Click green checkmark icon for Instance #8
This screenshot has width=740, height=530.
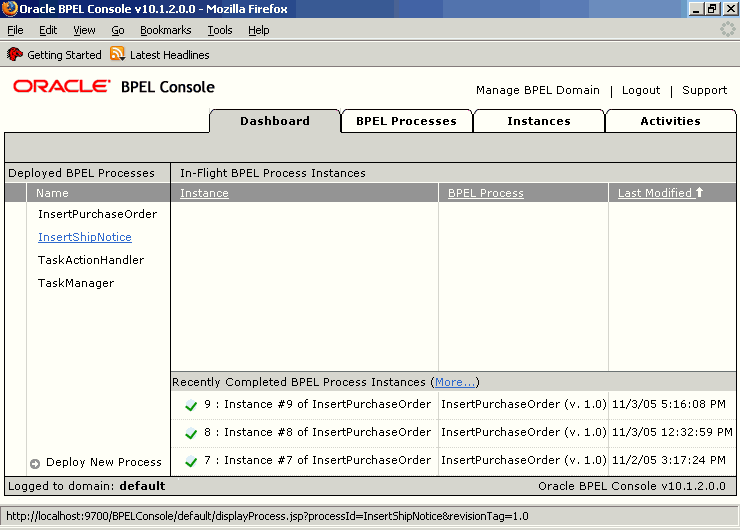click(191, 433)
